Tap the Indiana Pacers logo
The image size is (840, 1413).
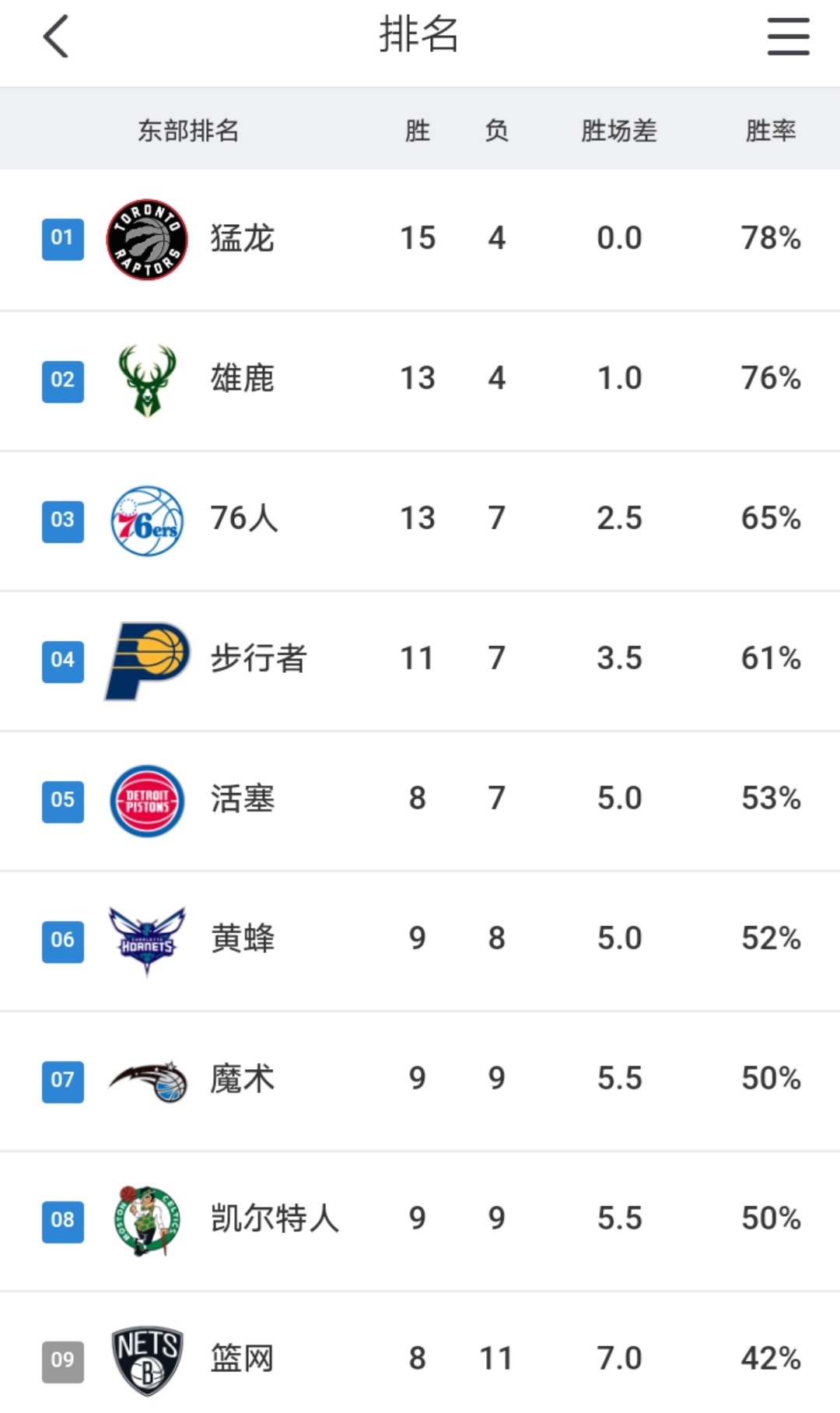(147, 661)
